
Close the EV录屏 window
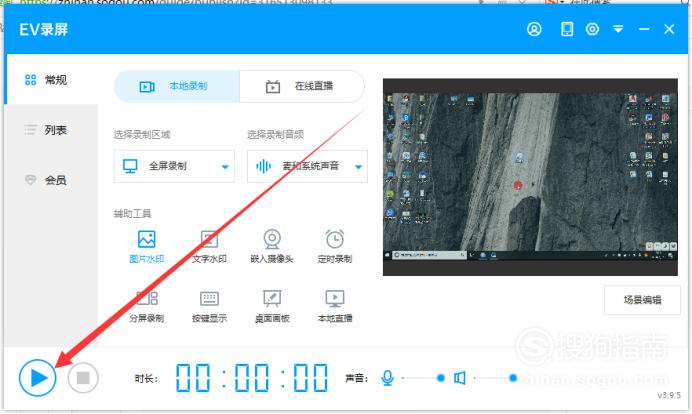click(x=669, y=29)
